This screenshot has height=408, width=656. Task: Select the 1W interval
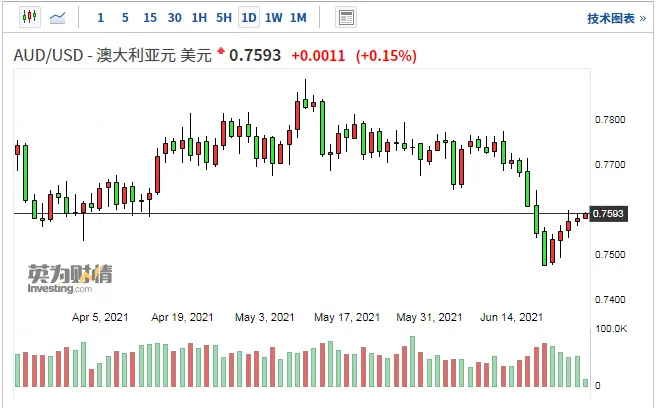click(274, 18)
